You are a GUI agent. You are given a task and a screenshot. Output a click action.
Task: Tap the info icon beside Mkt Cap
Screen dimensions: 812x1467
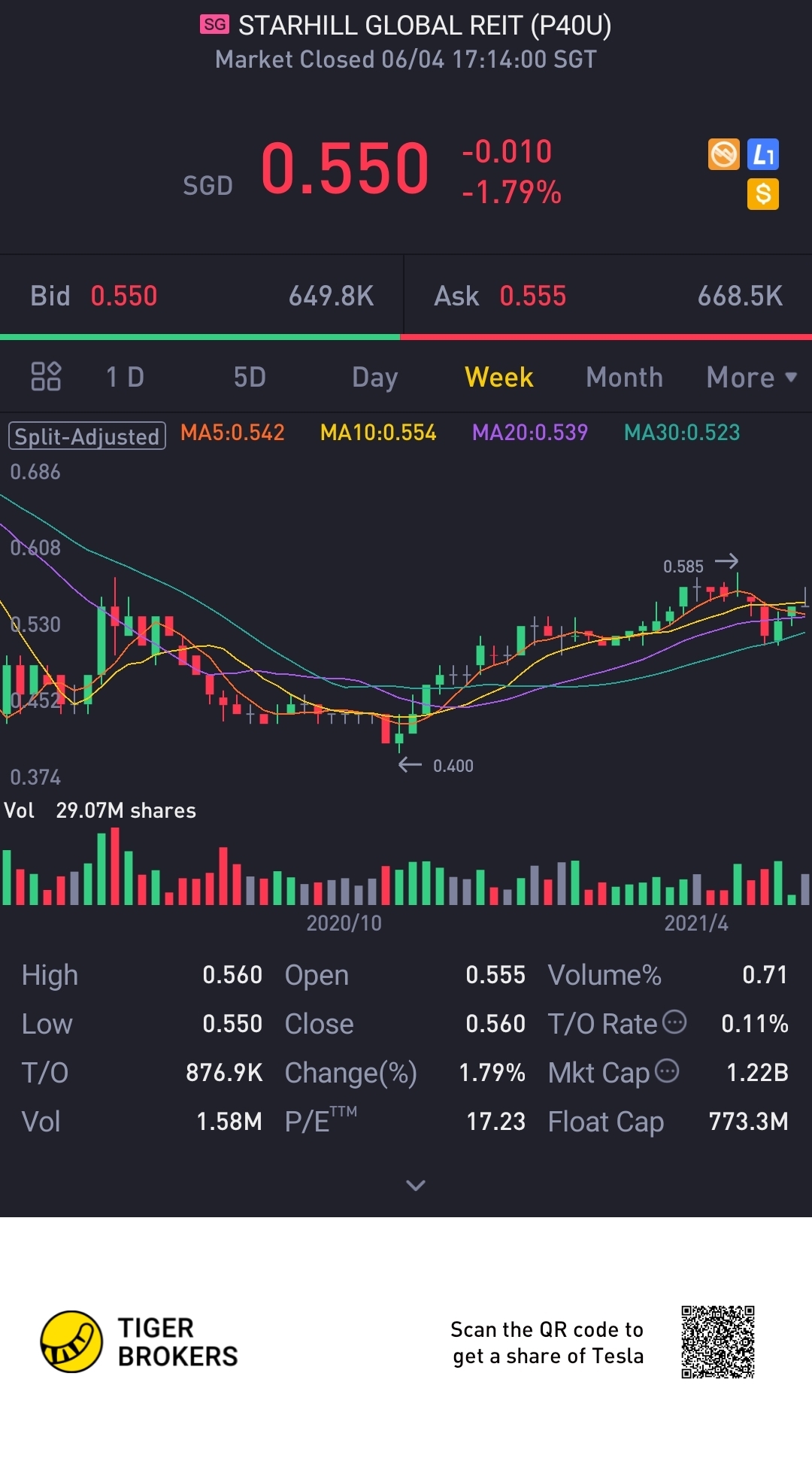click(667, 1070)
